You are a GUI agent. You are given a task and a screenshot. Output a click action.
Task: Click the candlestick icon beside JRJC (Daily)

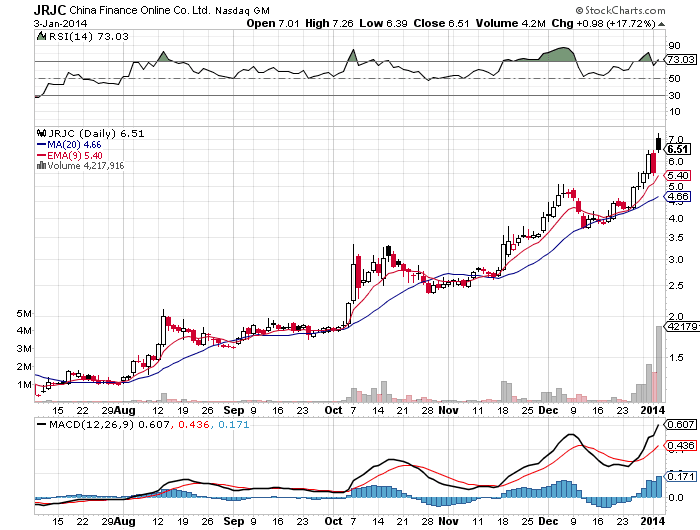pyautogui.click(x=42, y=133)
